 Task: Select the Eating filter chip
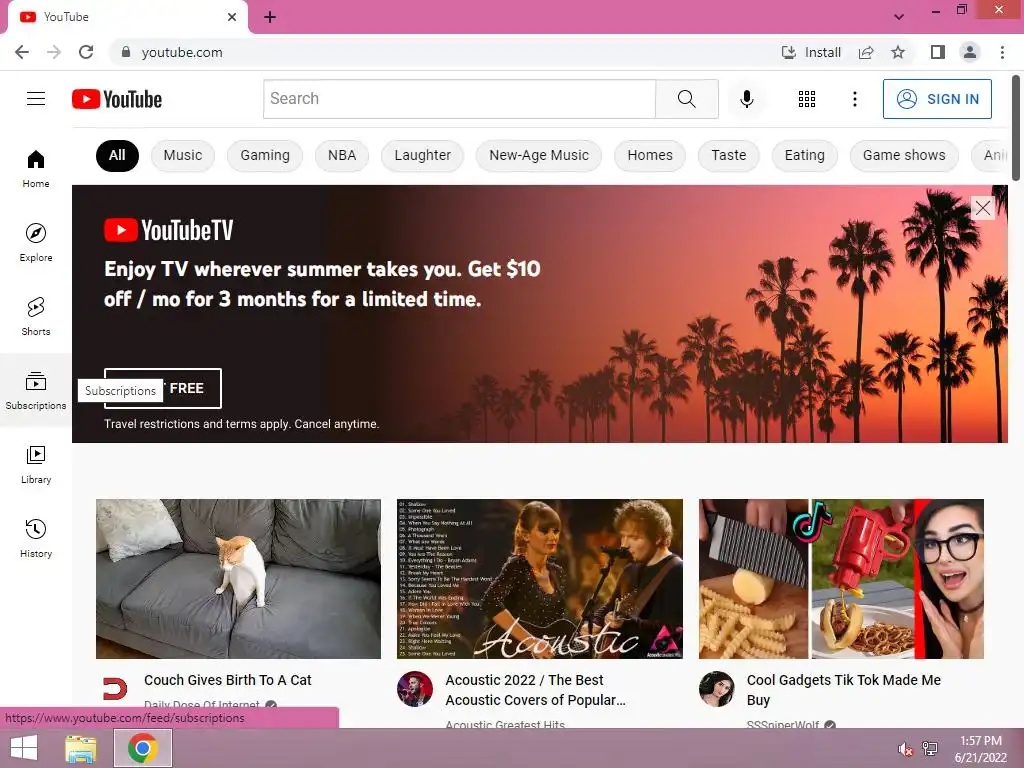pos(805,155)
